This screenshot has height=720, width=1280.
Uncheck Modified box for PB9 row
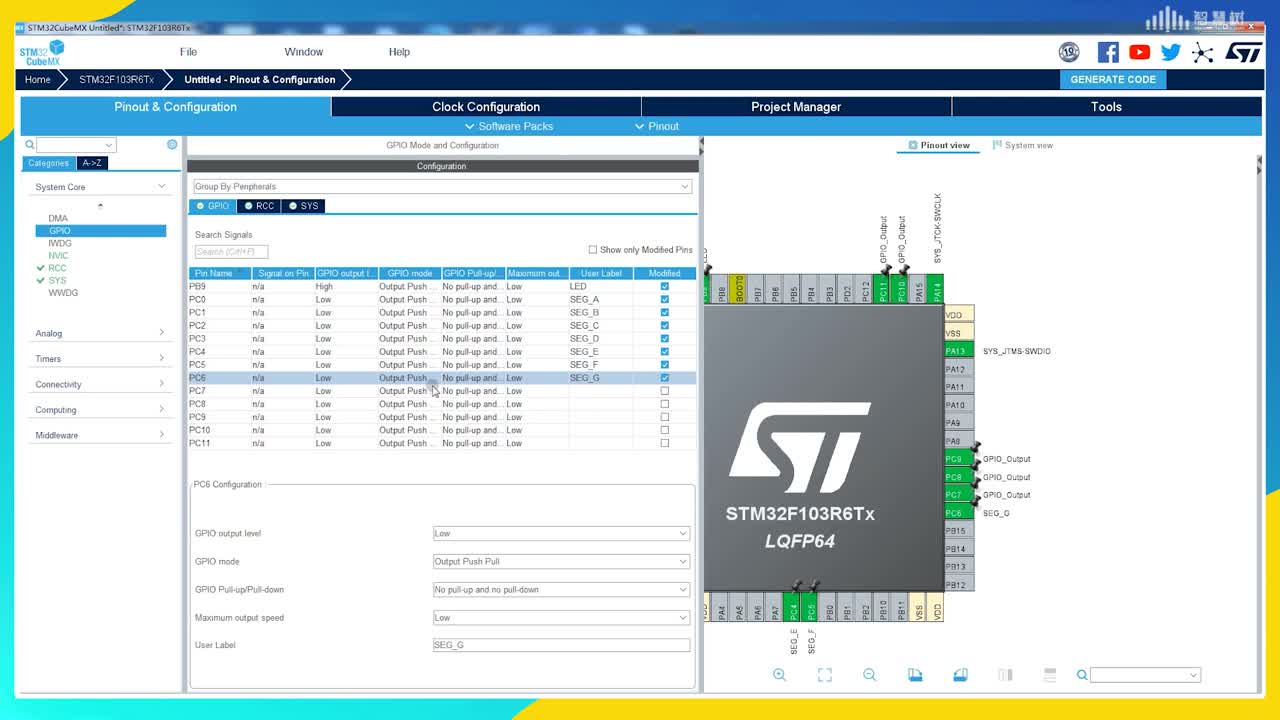coord(665,287)
